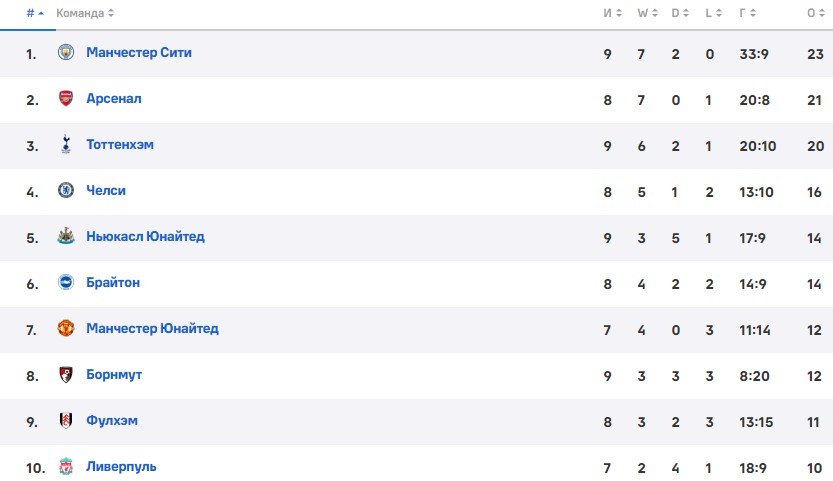Sort table by Команда column header
The image size is (833, 481).
tap(84, 13)
